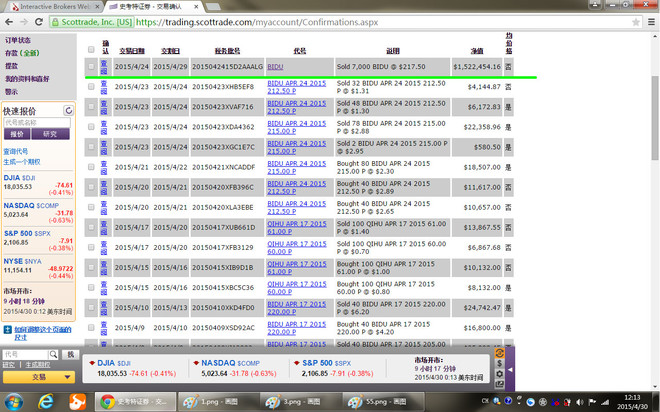Open the 1.png Paint window from taskbar
This screenshot has height=412, width=660.
(x=218, y=402)
